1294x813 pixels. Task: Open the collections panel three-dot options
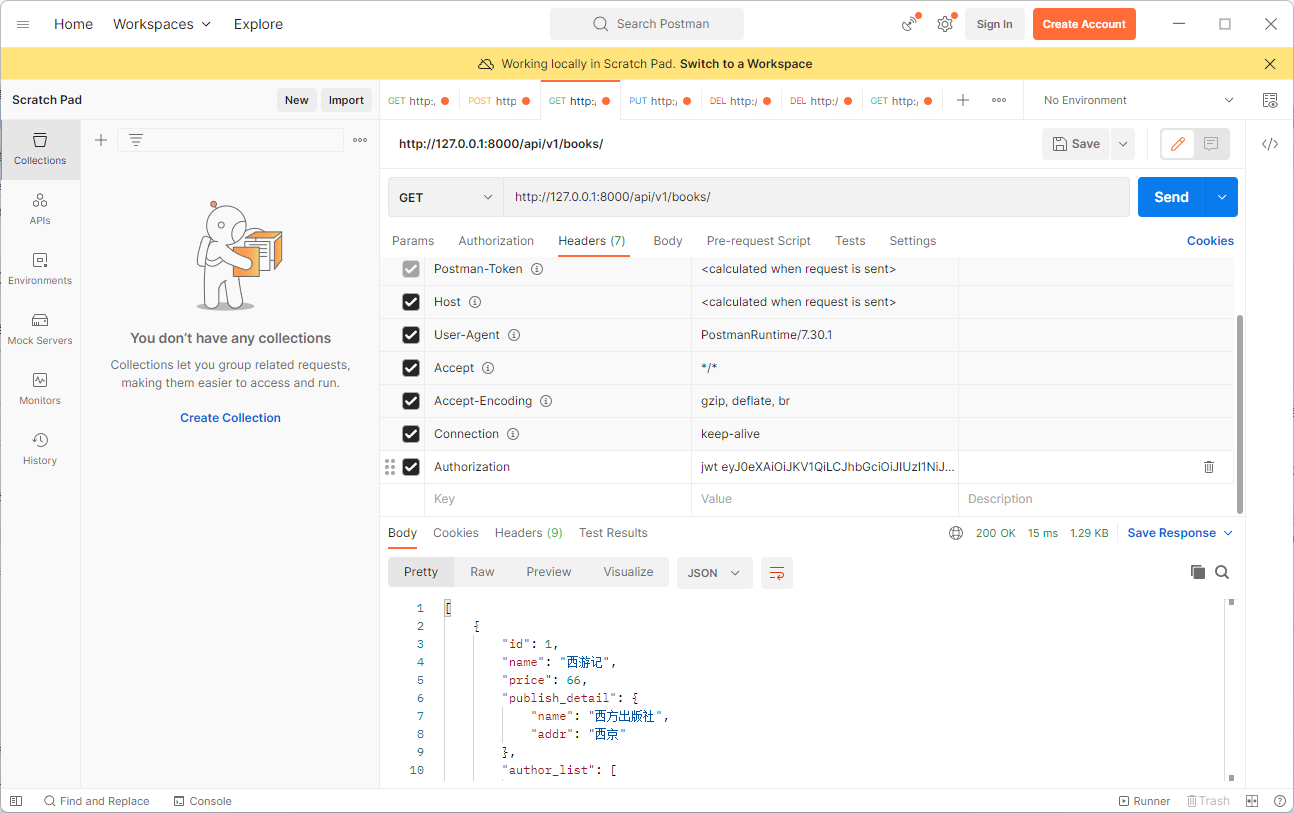360,140
